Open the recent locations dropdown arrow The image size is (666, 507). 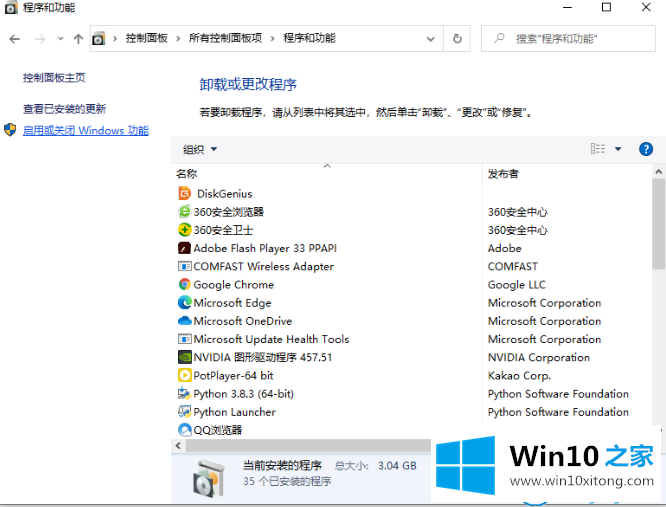pyautogui.click(x=60, y=39)
